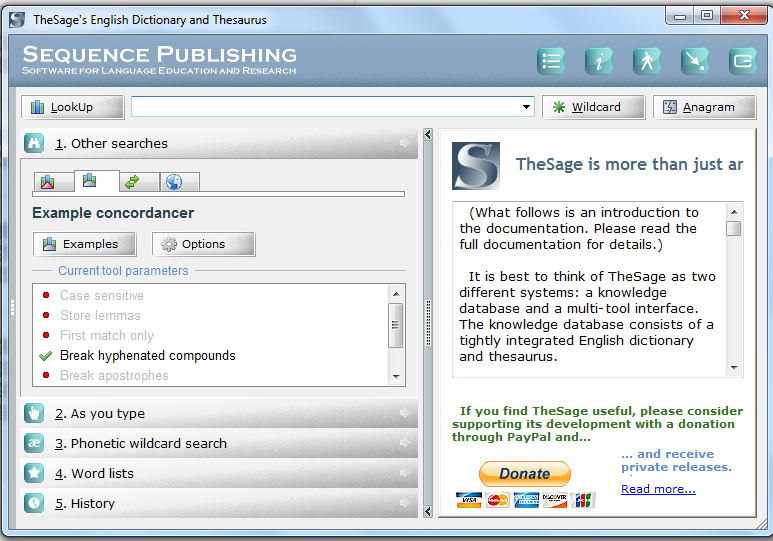The width and height of the screenshot is (773, 541).
Task: Click the parameters list scroll-down arrow
Action: click(395, 377)
